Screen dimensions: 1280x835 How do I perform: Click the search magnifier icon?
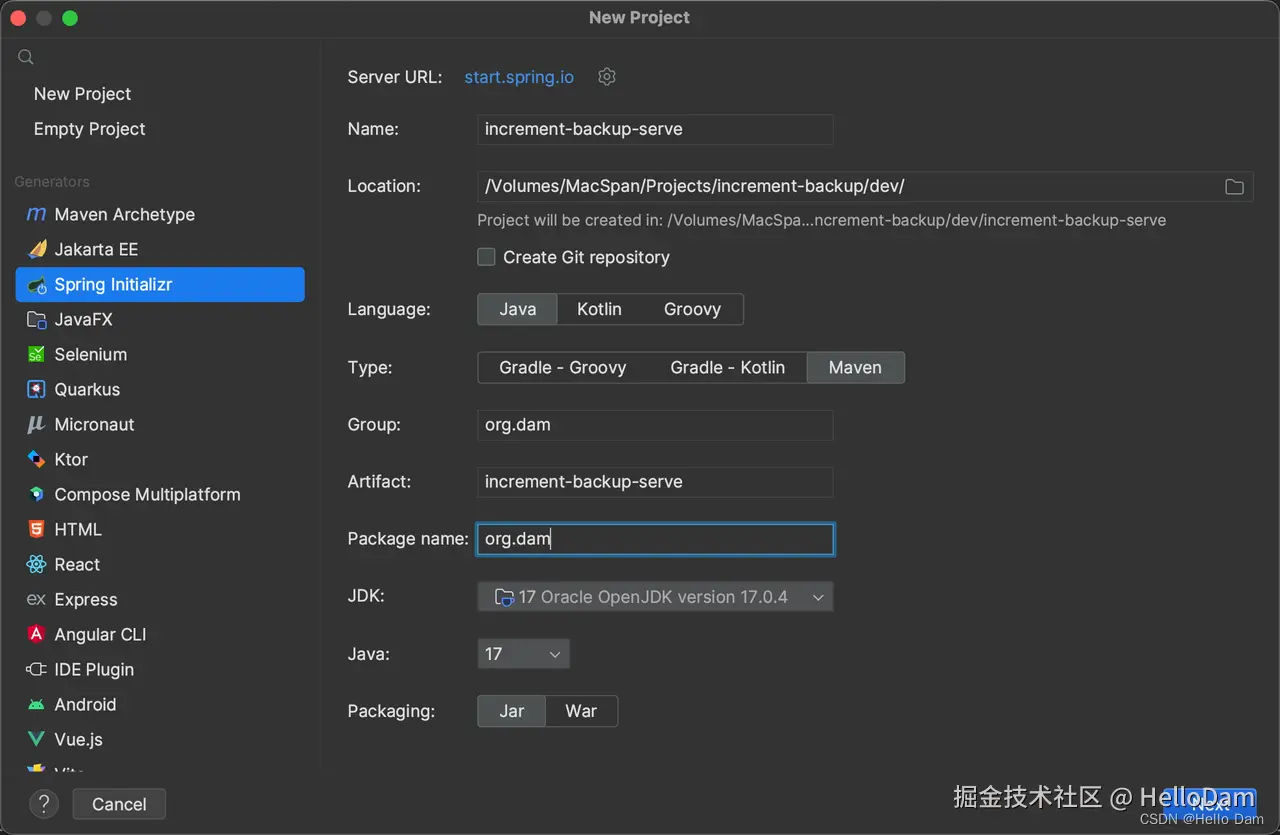tap(26, 57)
